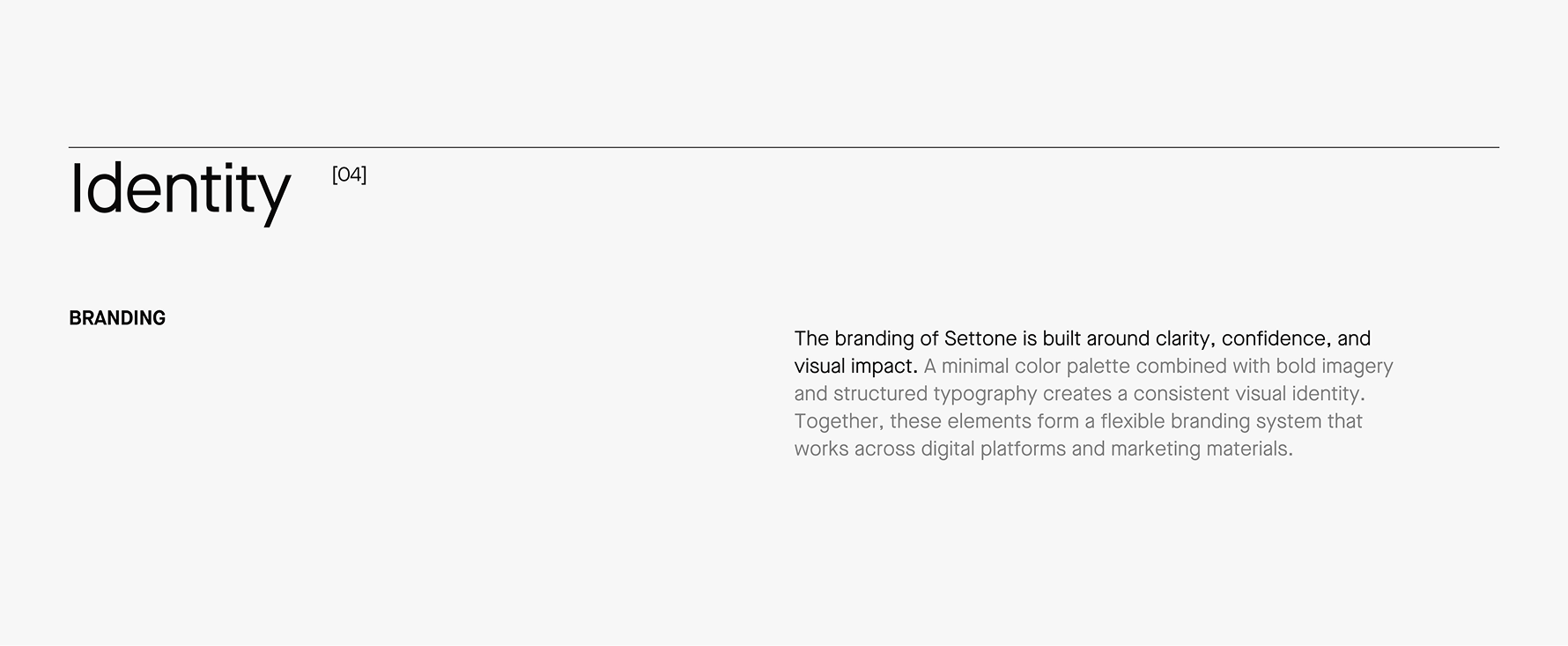The height and width of the screenshot is (646, 1568).
Task: Click the bold phrase 'visual impact.'
Action: [x=855, y=366]
